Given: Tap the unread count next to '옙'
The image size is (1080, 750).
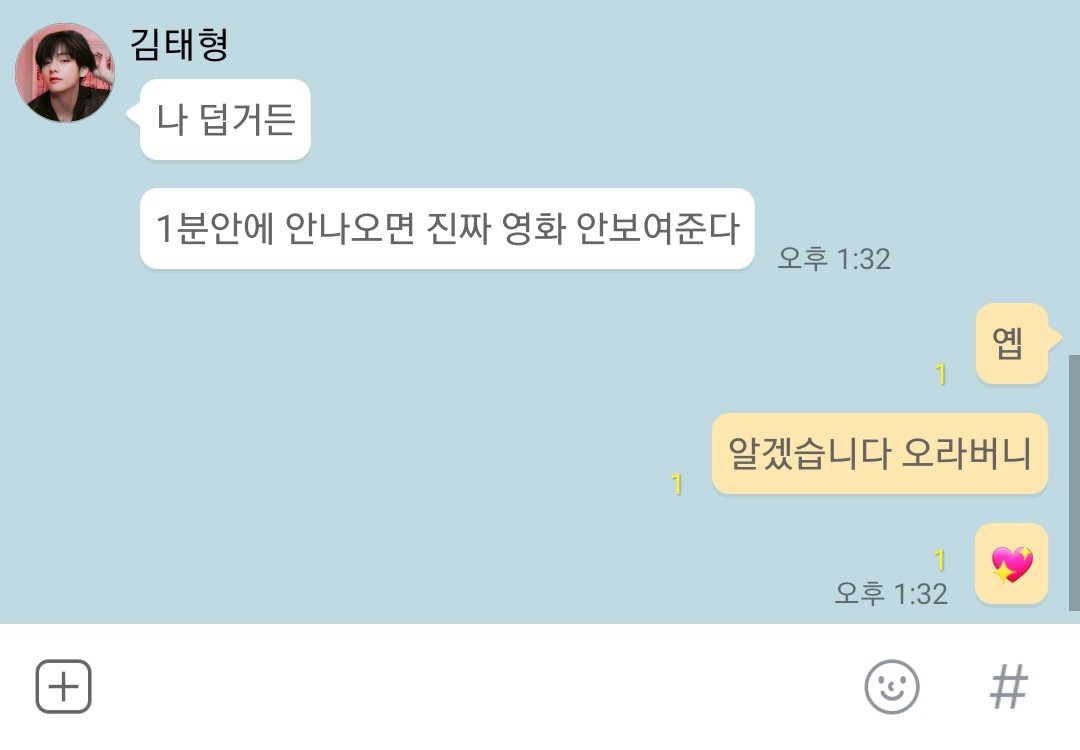Looking at the screenshot, I should [x=940, y=374].
